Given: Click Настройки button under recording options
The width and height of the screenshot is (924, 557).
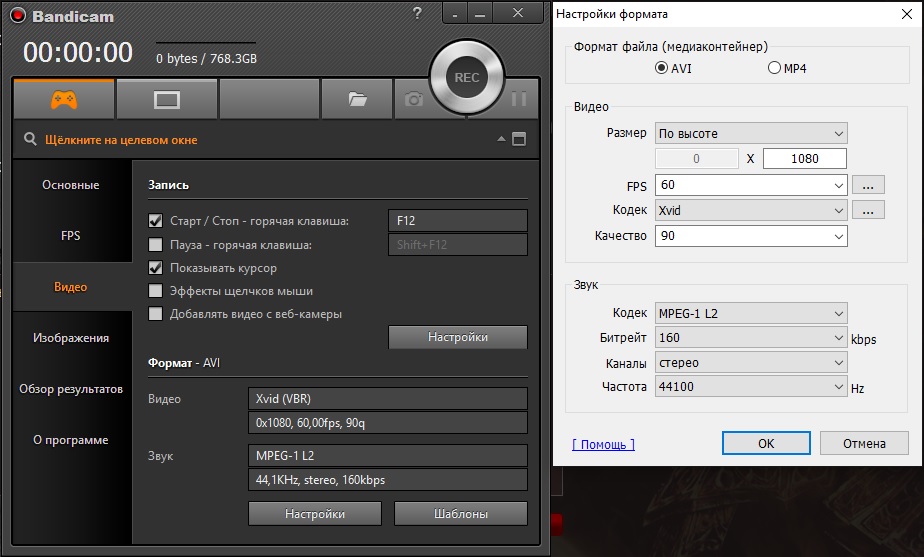Looking at the screenshot, I should coord(458,337).
